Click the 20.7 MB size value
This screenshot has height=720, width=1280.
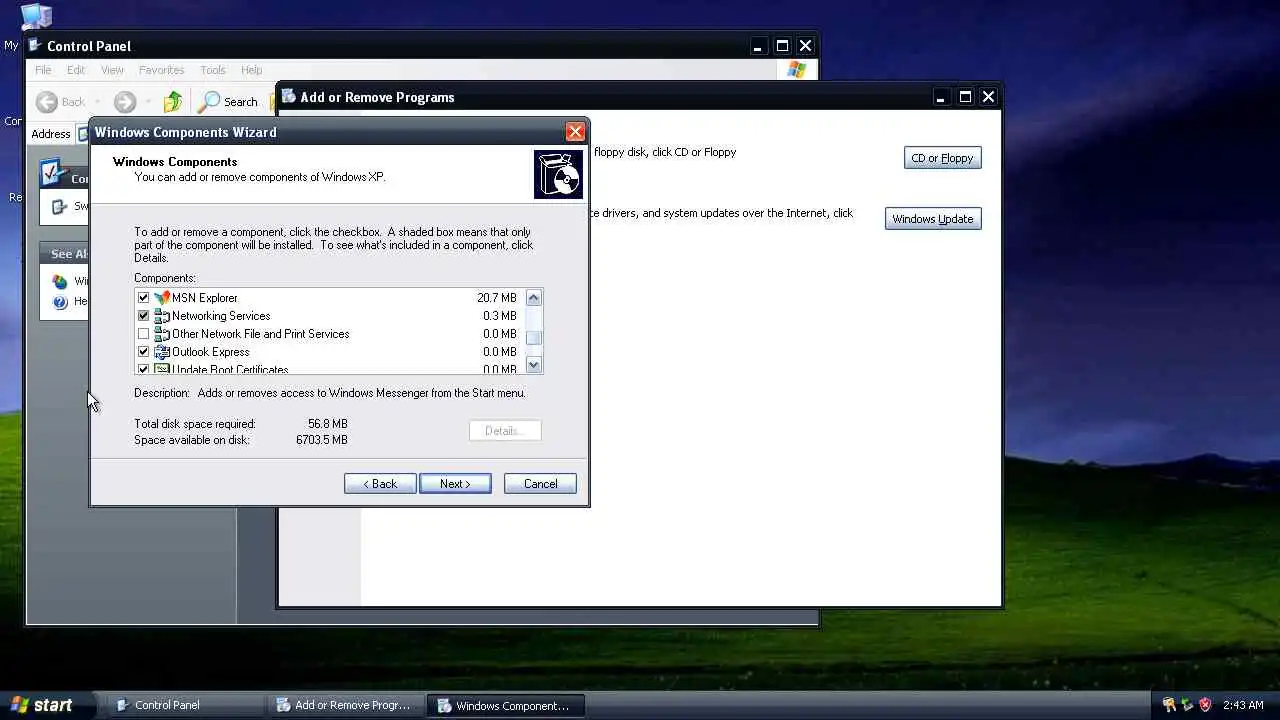[497, 298]
